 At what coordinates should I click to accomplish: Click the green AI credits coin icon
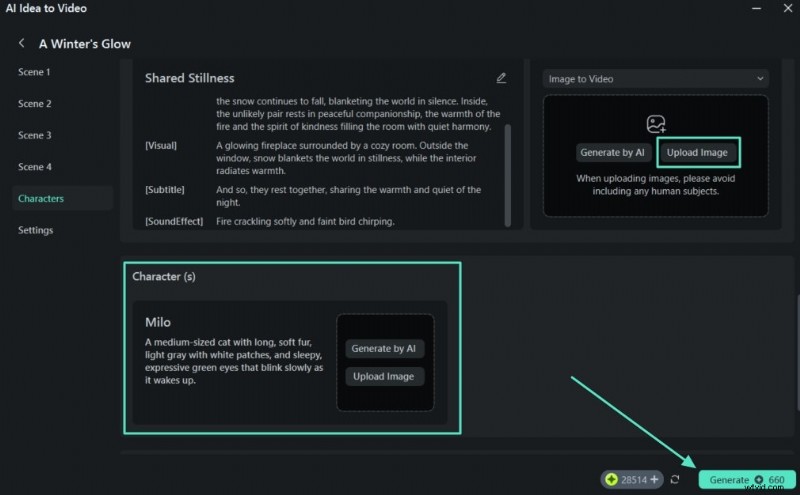coord(611,480)
